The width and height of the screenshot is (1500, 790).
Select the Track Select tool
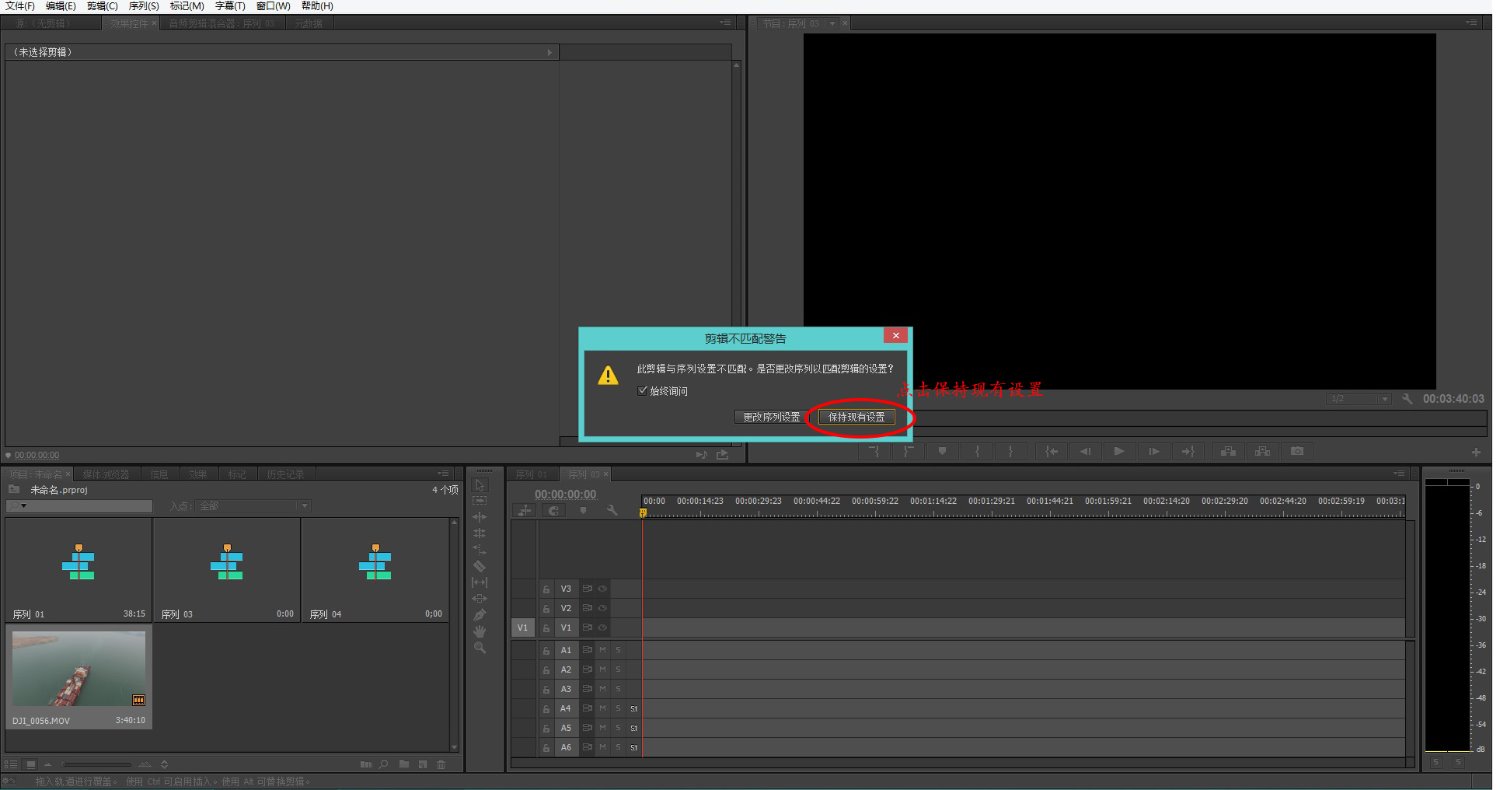coord(480,501)
